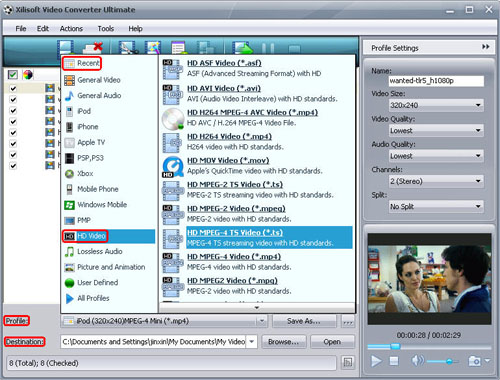Click the Add Profile list icon
The width and height of the screenshot is (500, 380).
pos(178,47)
